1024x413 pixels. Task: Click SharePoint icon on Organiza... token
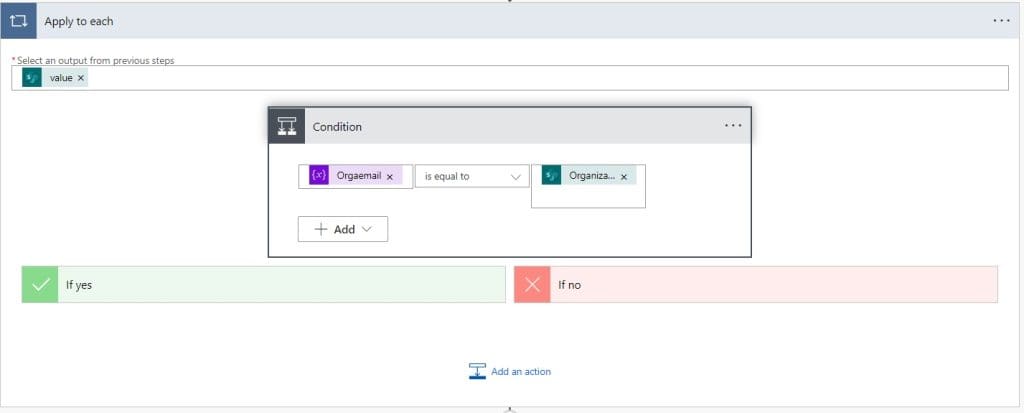[551, 176]
